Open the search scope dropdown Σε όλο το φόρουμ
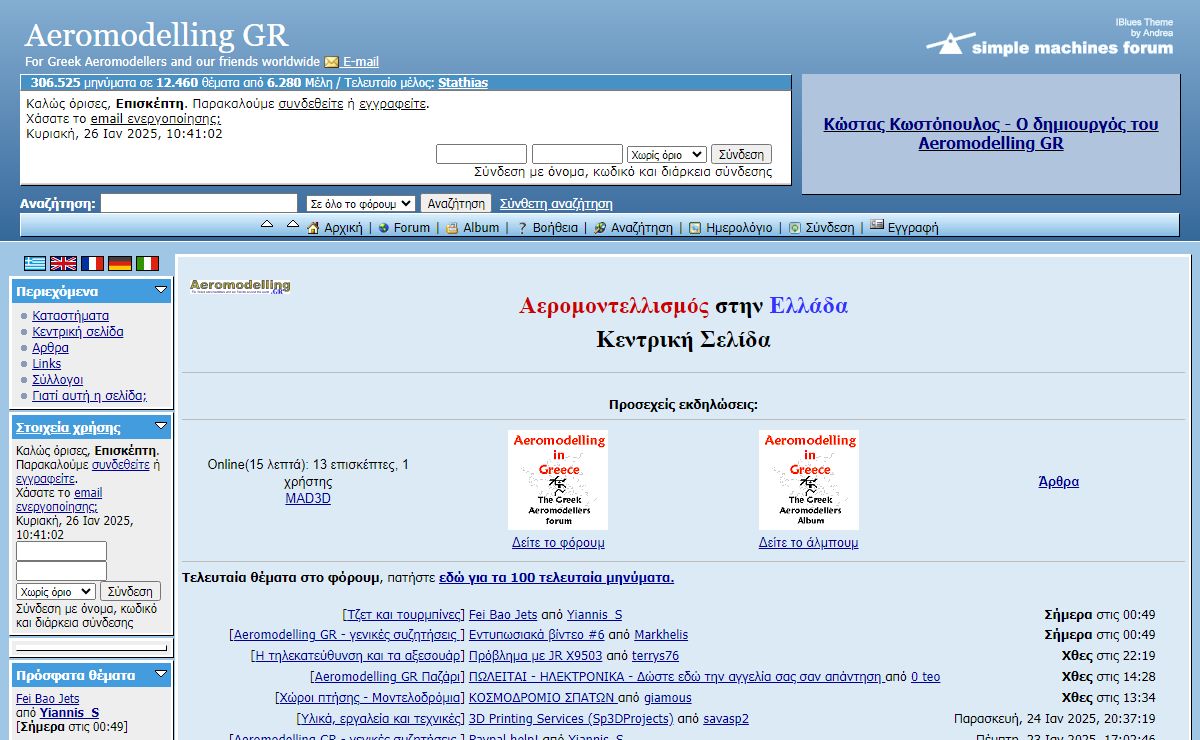 click(x=360, y=203)
